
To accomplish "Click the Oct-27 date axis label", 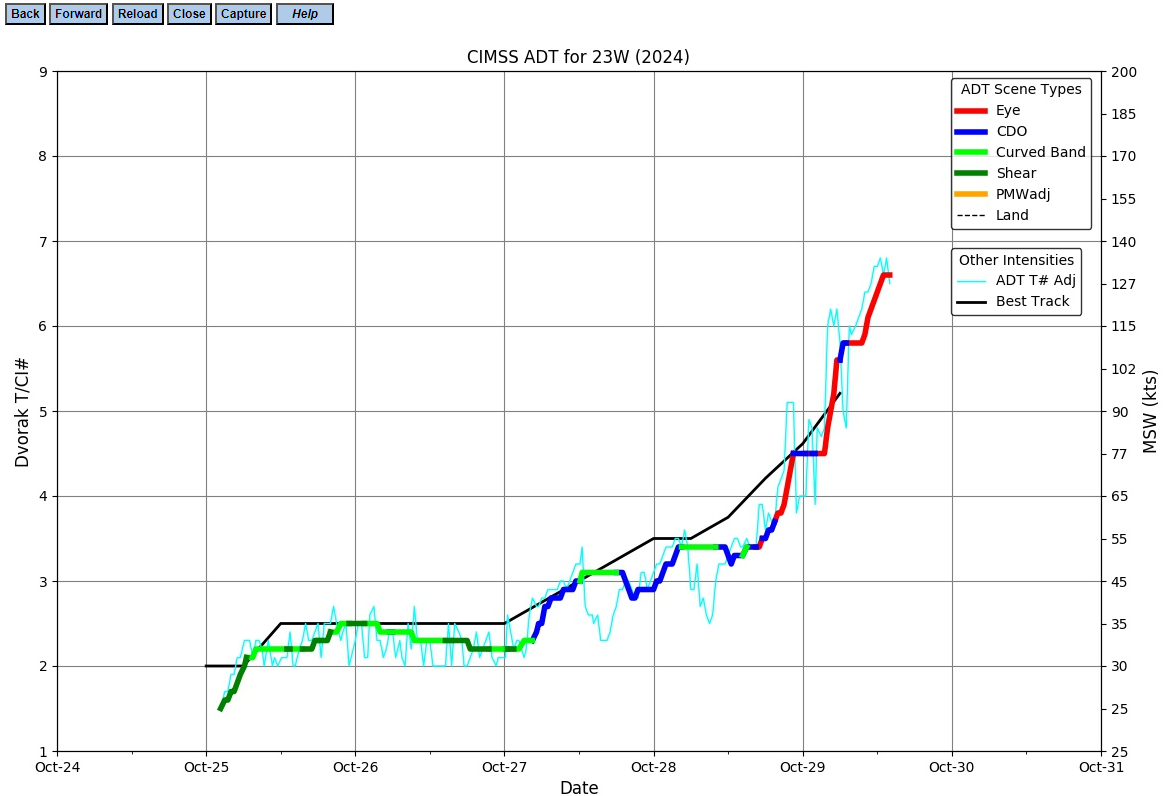I will [x=505, y=767].
